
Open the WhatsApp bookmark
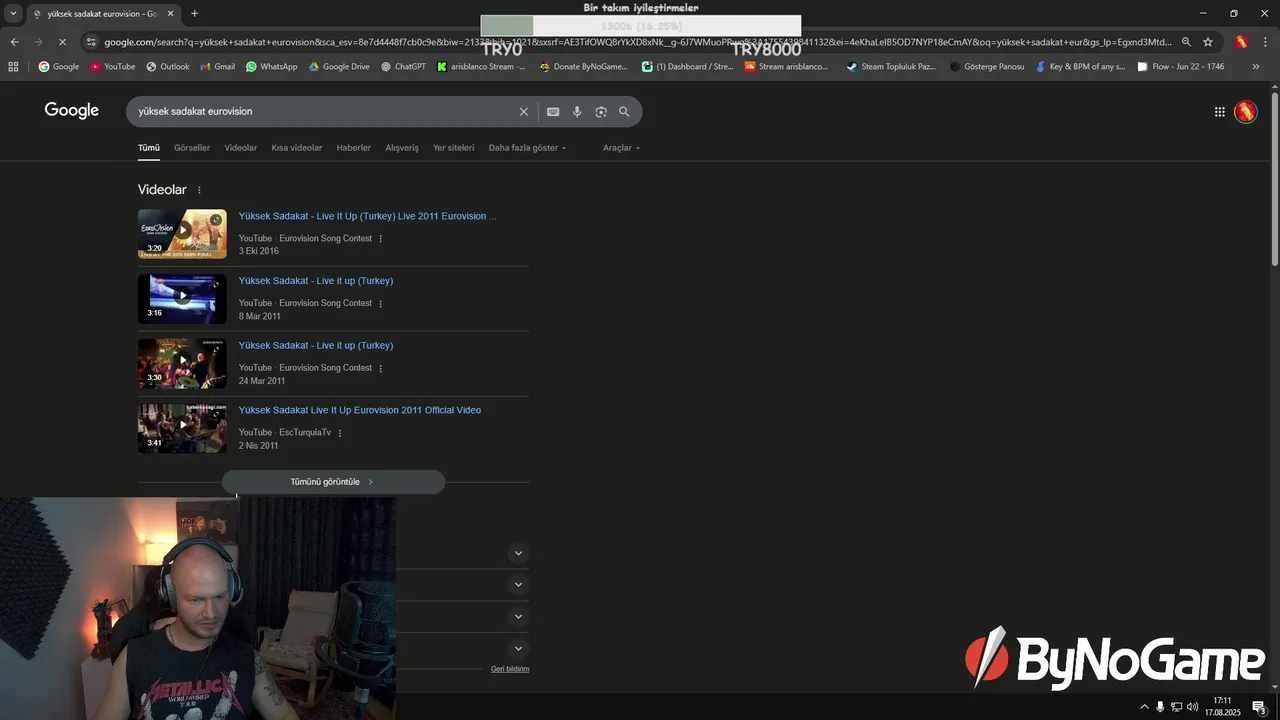tap(271, 67)
